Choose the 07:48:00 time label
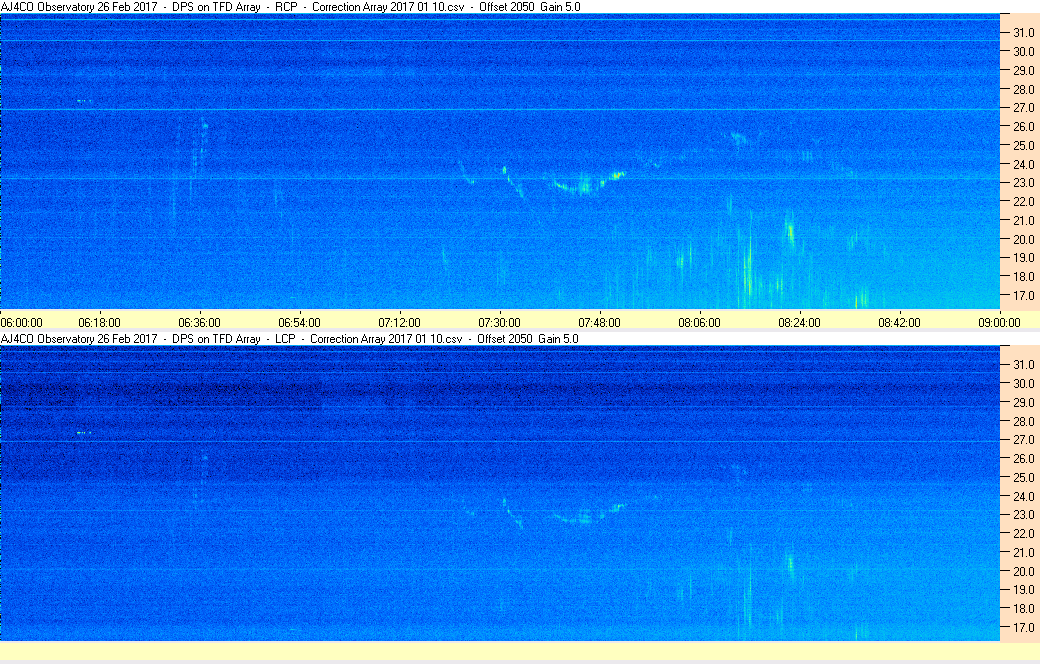 coord(600,322)
